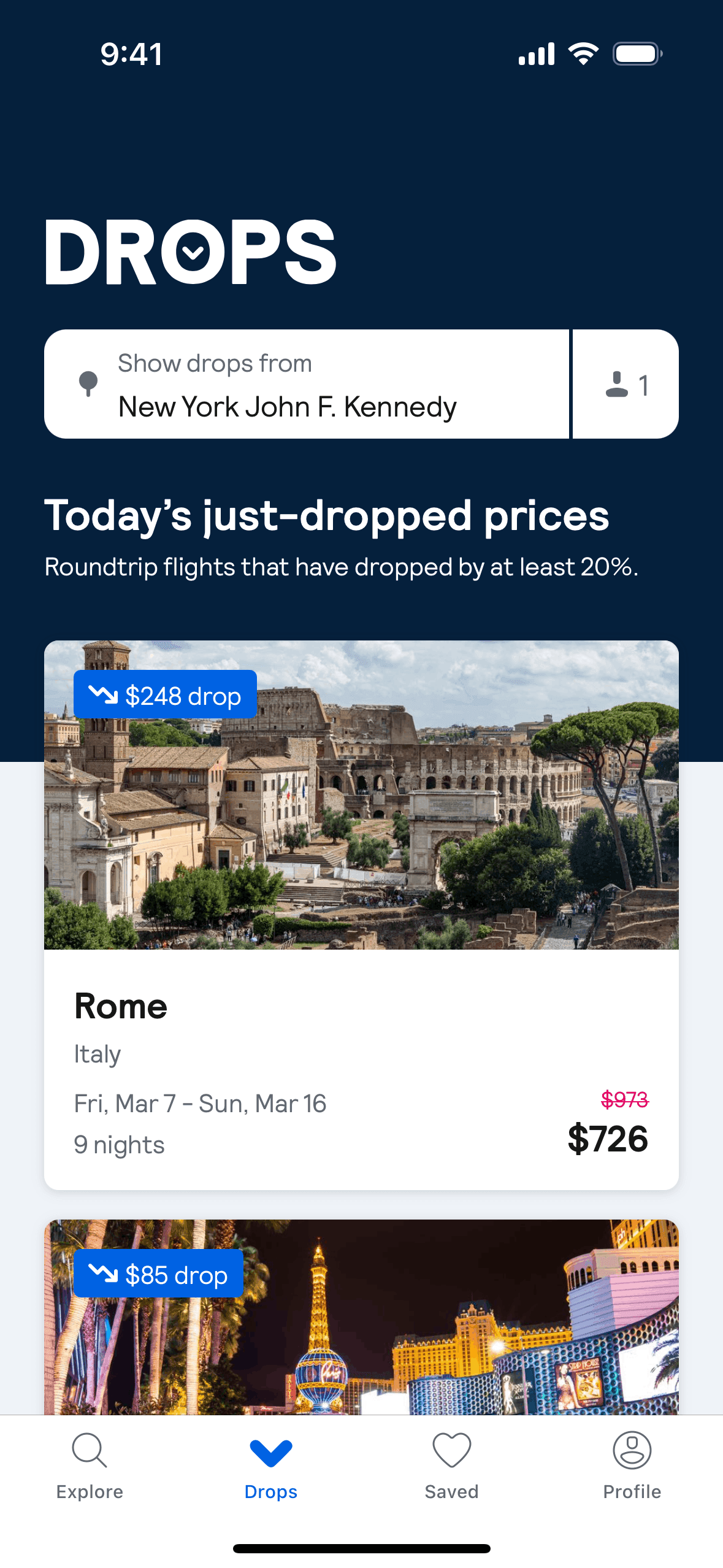723x1568 pixels.
Task: Open the Rome flight deal title
Action: [121, 1007]
